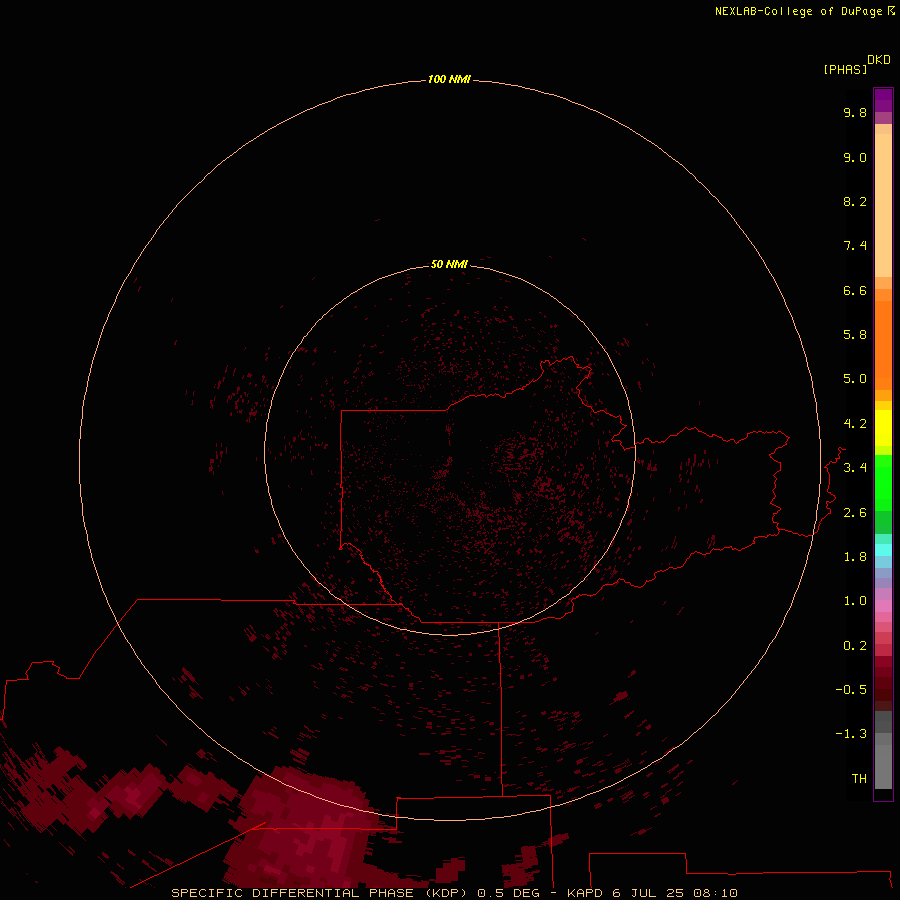Select the 7.4 value on the color scale
Viewport: 900px width, 900px height.
pos(855,246)
